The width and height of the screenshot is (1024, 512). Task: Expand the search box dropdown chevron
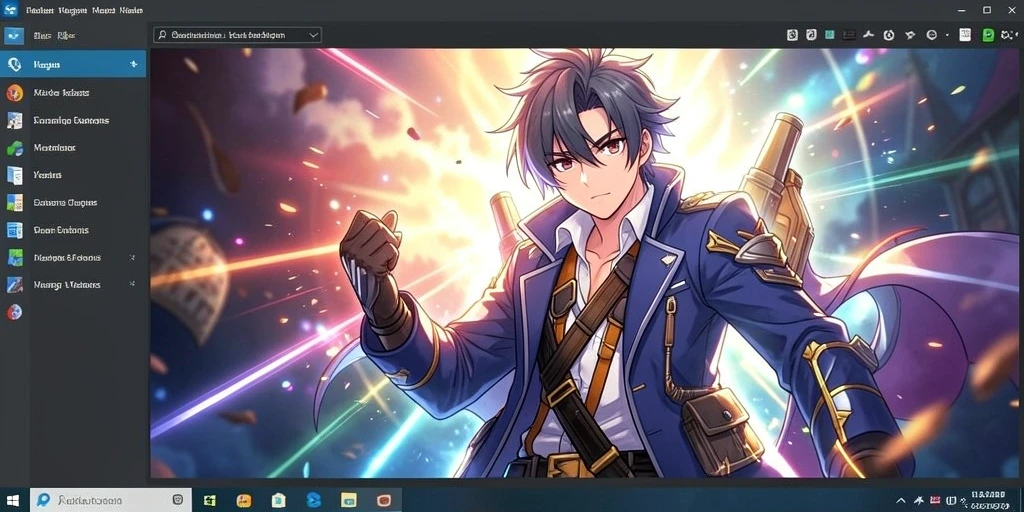point(313,35)
